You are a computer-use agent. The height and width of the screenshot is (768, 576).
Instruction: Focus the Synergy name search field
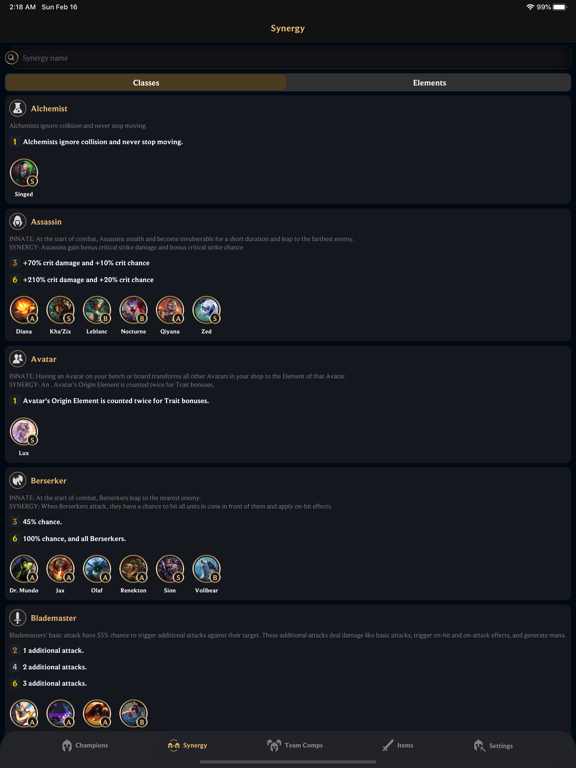coord(291,58)
